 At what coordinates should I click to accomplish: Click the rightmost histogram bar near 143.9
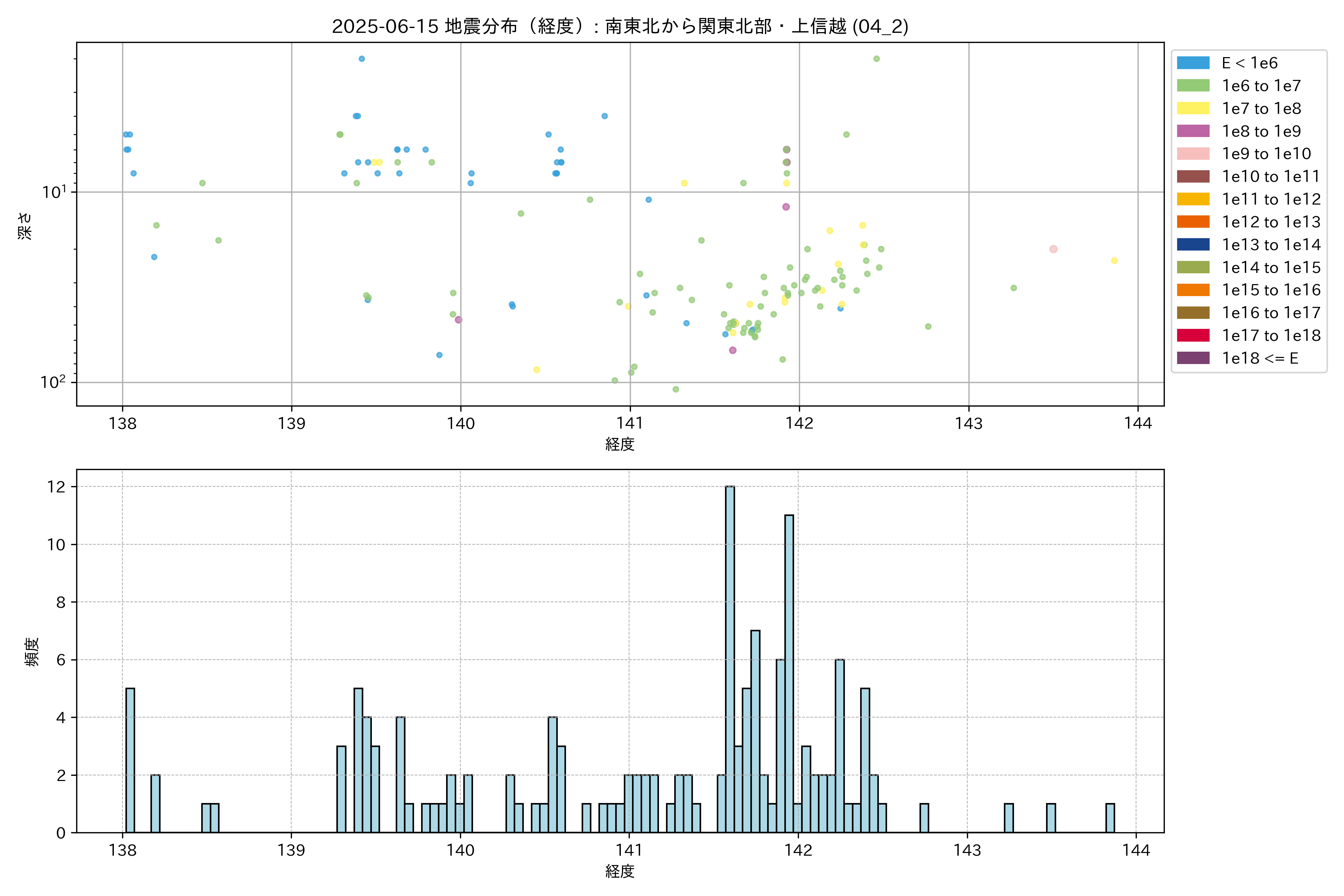point(1110,818)
